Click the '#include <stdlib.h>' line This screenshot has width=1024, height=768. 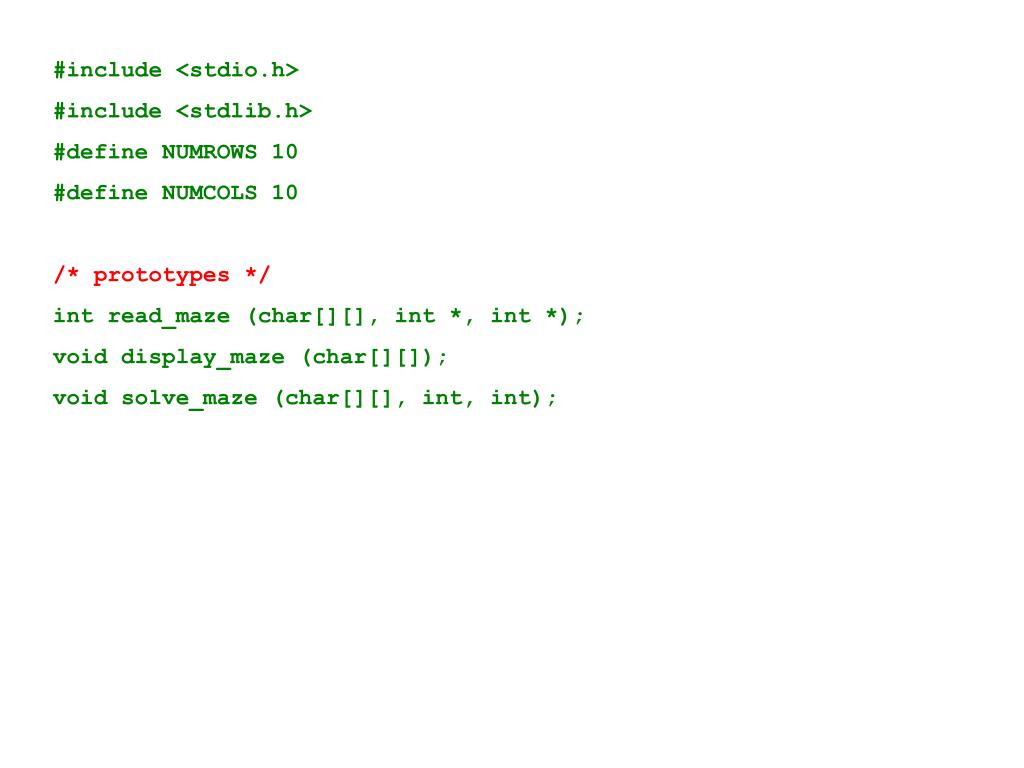pyautogui.click(x=182, y=111)
